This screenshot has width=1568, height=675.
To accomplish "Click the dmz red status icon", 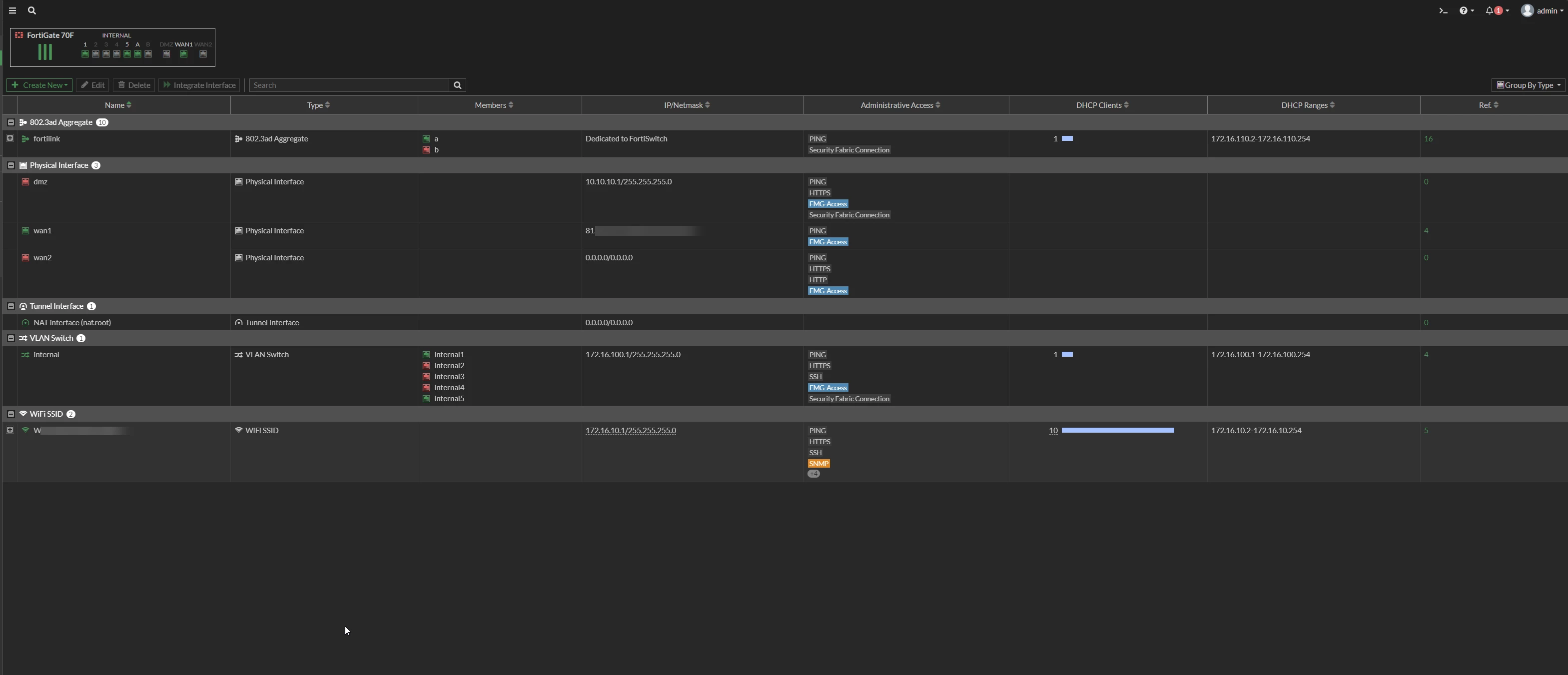I will [x=25, y=182].
